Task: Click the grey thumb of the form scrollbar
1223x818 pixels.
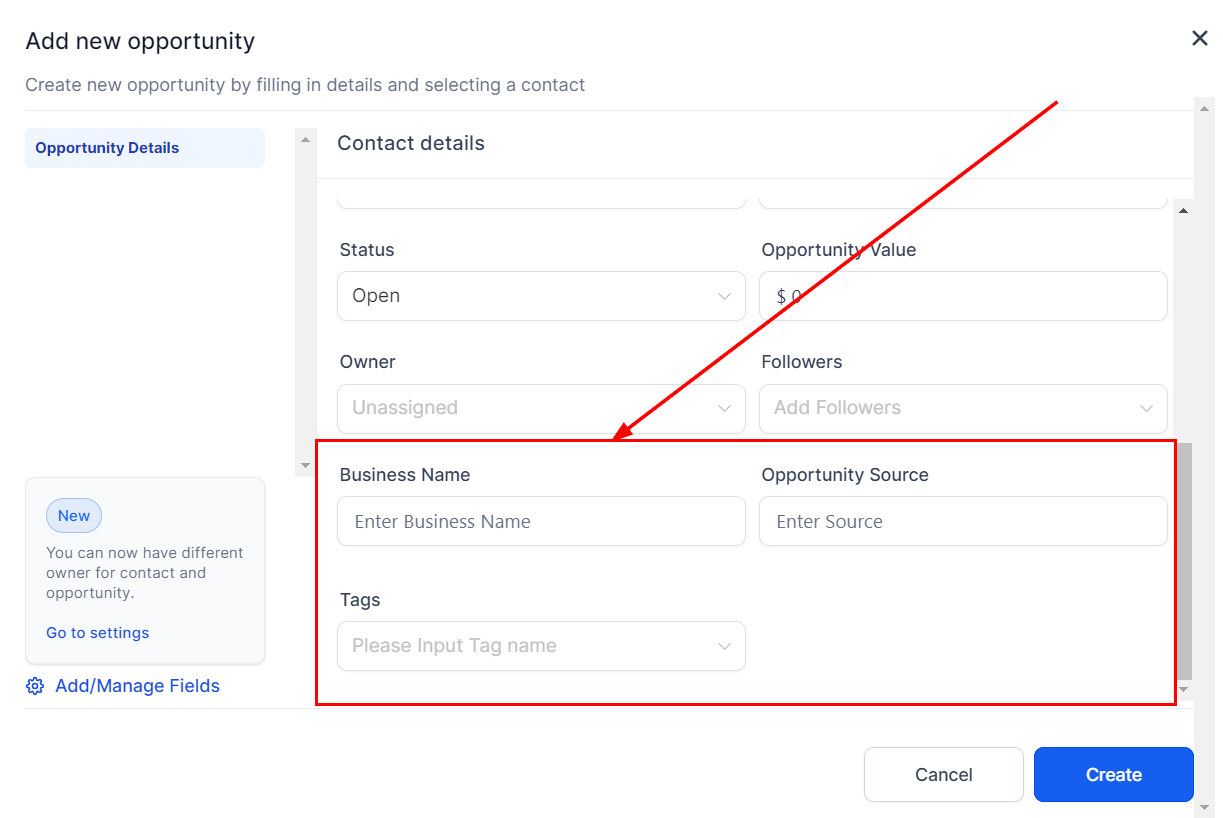Action: [1184, 560]
